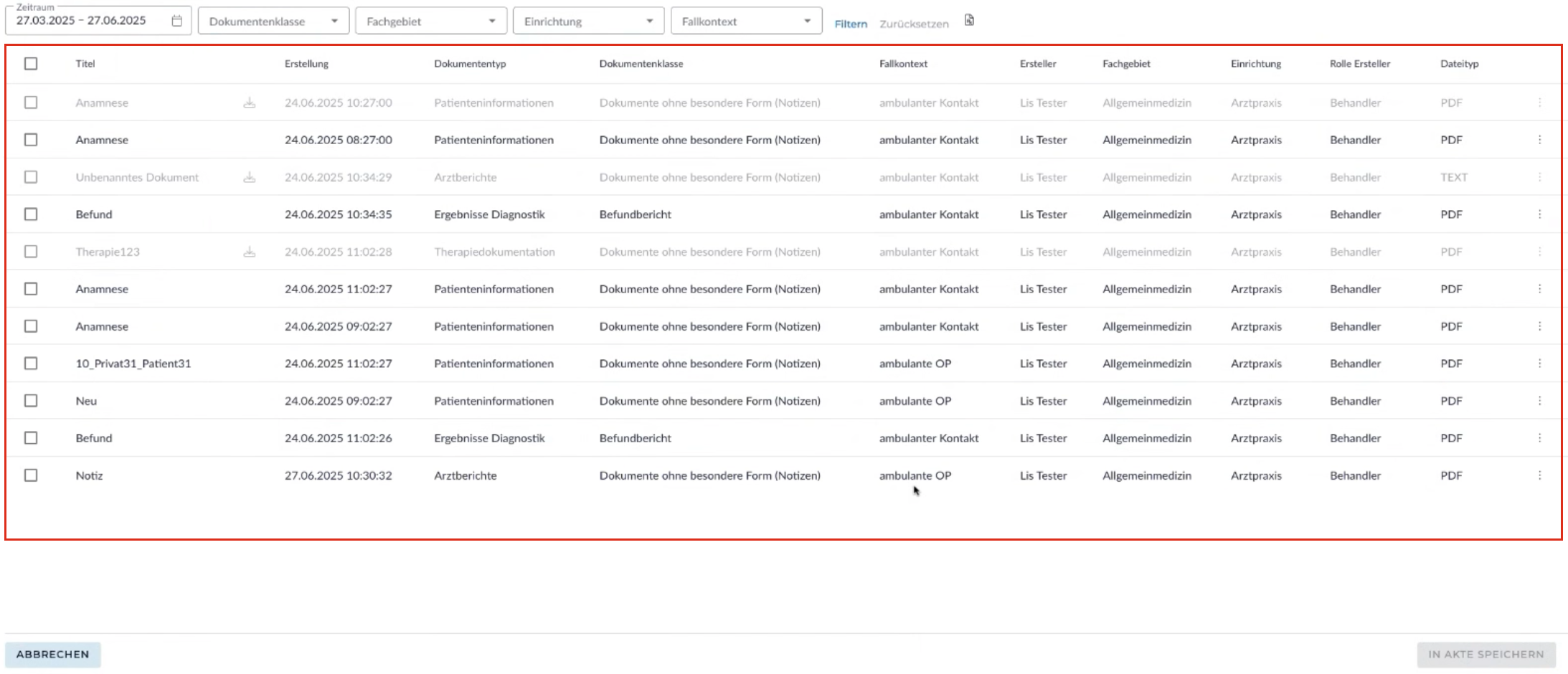Click the Dokumententyp column header
This screenshot has height=674, width=1568.
(470, 64)
